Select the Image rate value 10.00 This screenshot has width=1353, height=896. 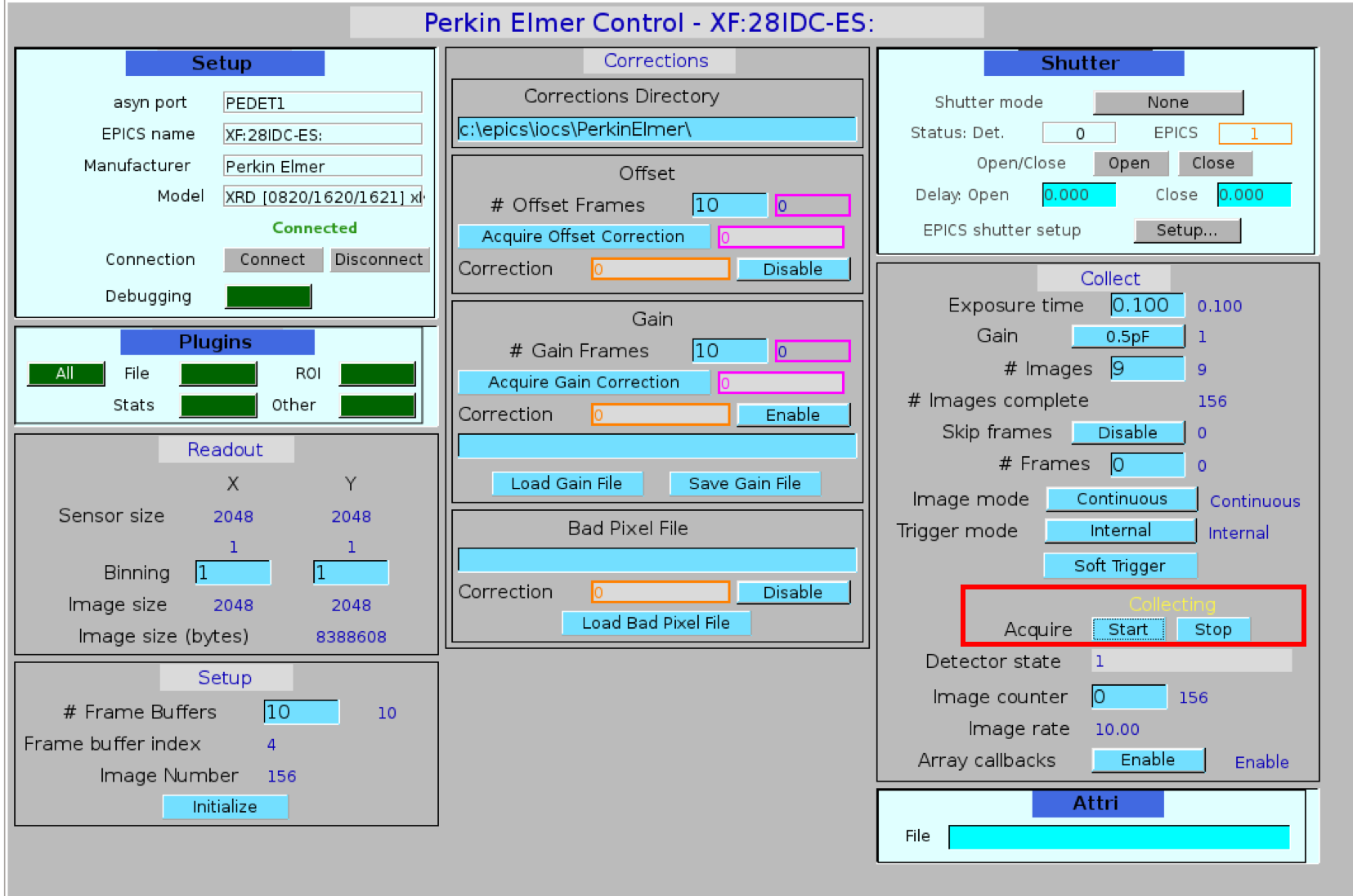(x=1118, y=729)
